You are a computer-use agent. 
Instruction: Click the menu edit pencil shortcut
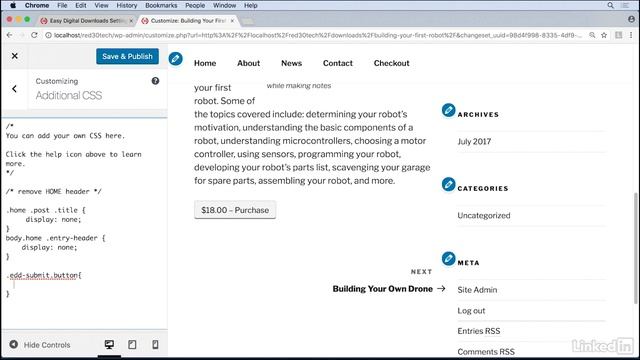click(176, 59)
